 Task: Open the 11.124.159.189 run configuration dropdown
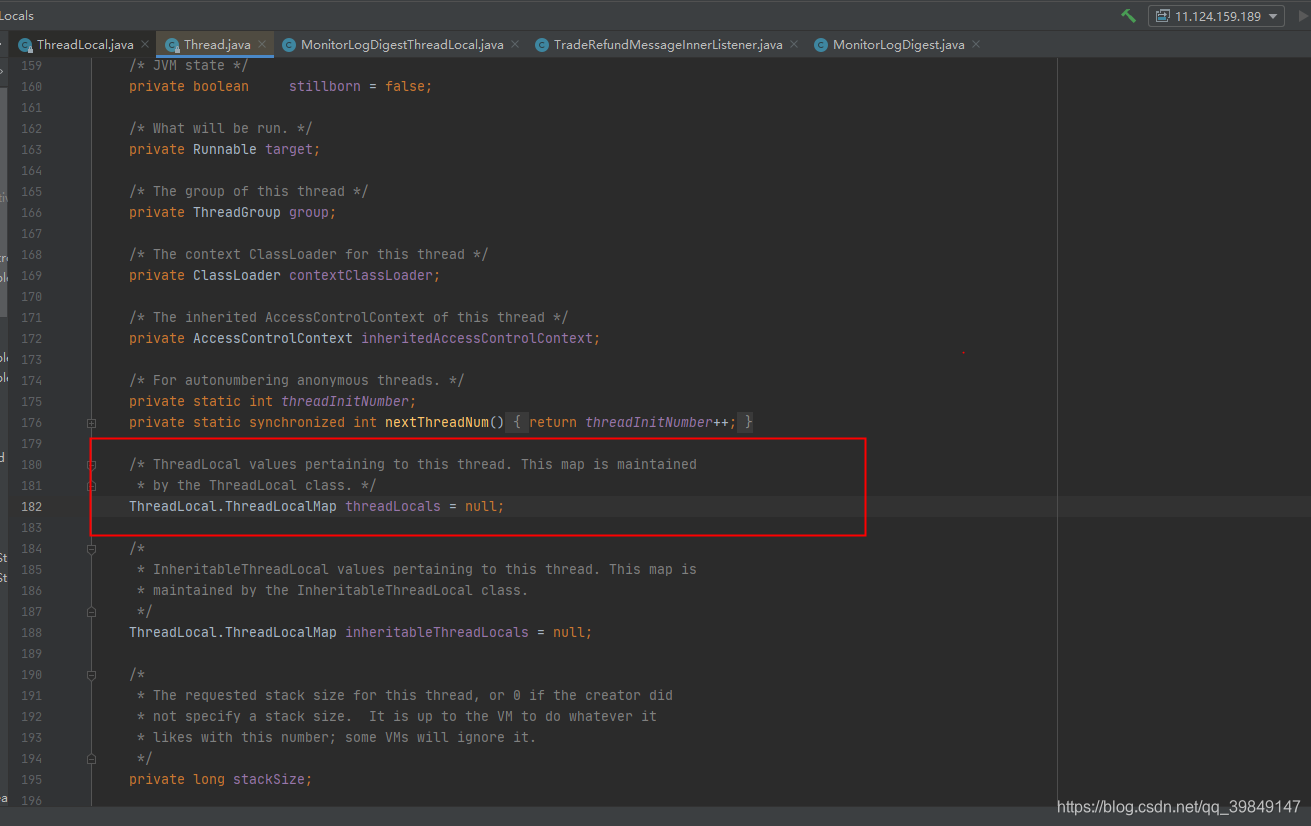(1216, 16)
